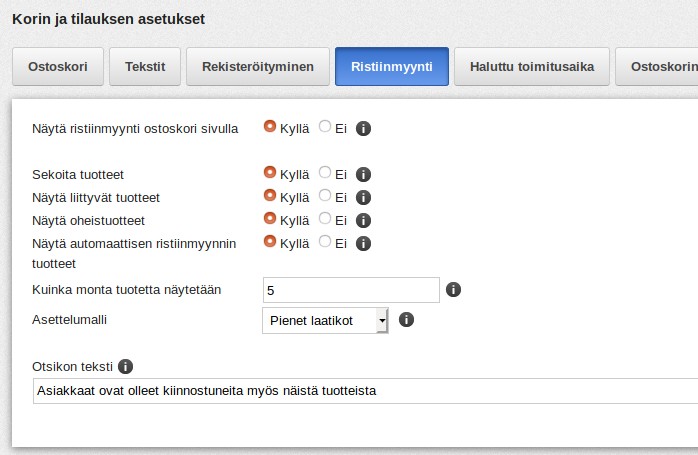Click info icon for Näytä ristiinmyynti ostoskori sivulla
698x455 pixels.
tap(363, 129)
